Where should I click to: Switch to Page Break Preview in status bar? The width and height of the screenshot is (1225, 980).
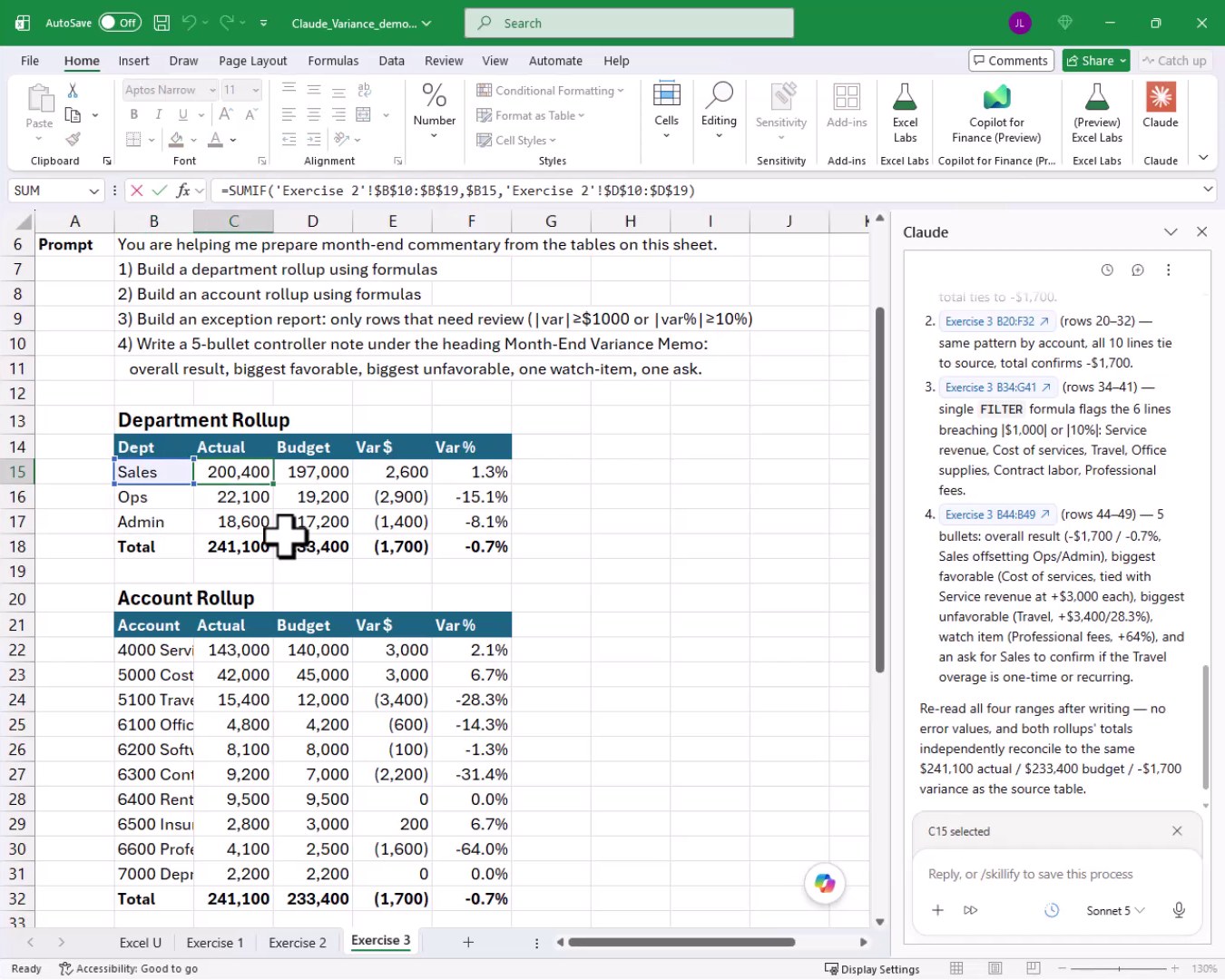1034,968
